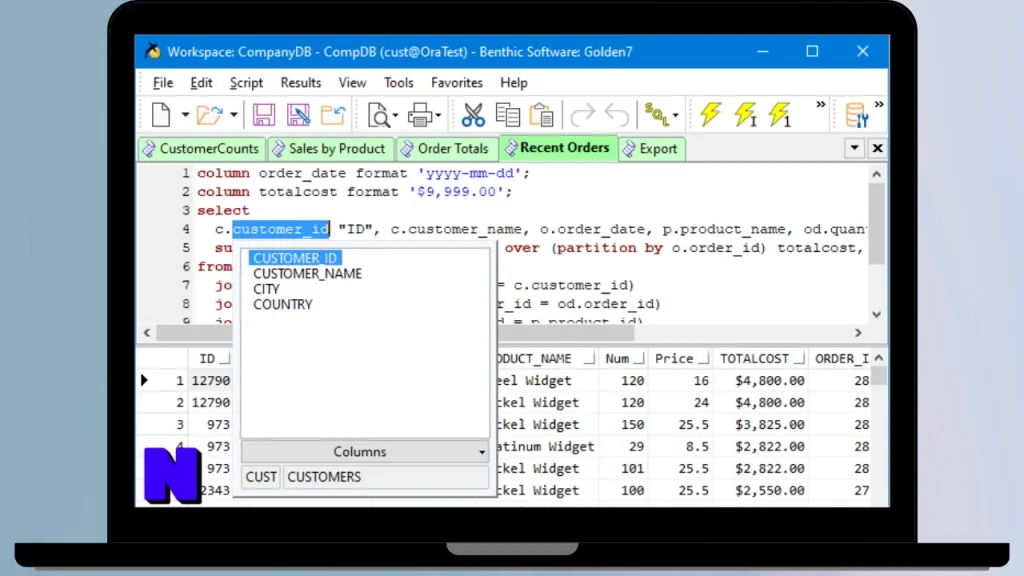Choose CITY from the autocomplete list
The height and width of the screenshot is (576, 1024).
[266, 289]
